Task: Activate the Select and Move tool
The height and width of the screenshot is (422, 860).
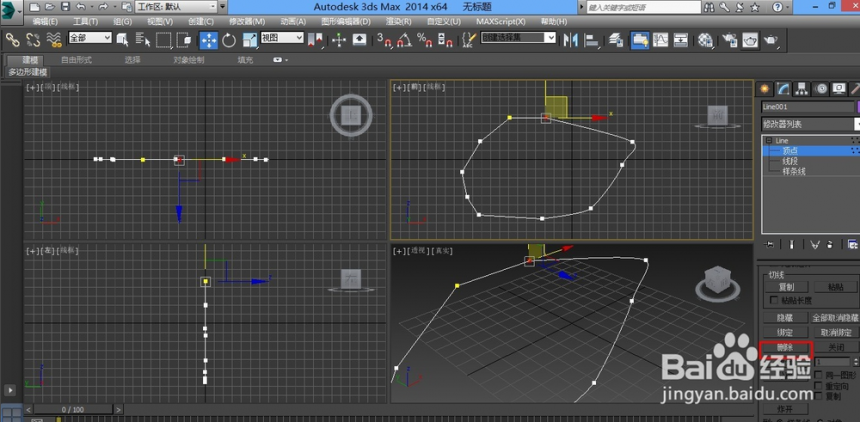Action: (x=208, y=40)
